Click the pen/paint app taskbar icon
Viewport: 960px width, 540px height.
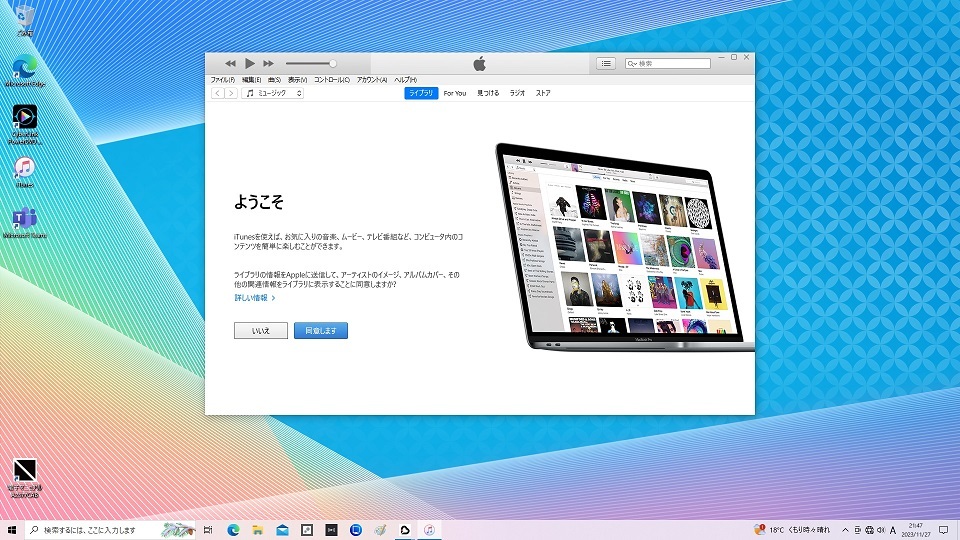pyautogui.click(x=380, y=530)
